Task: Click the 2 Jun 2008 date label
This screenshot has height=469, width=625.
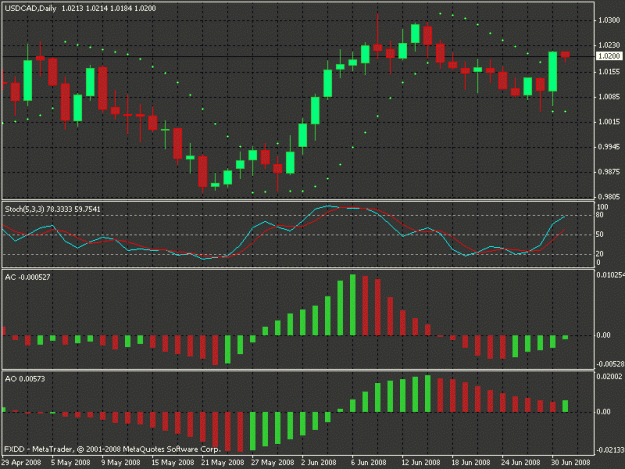Action: point(318,463)
